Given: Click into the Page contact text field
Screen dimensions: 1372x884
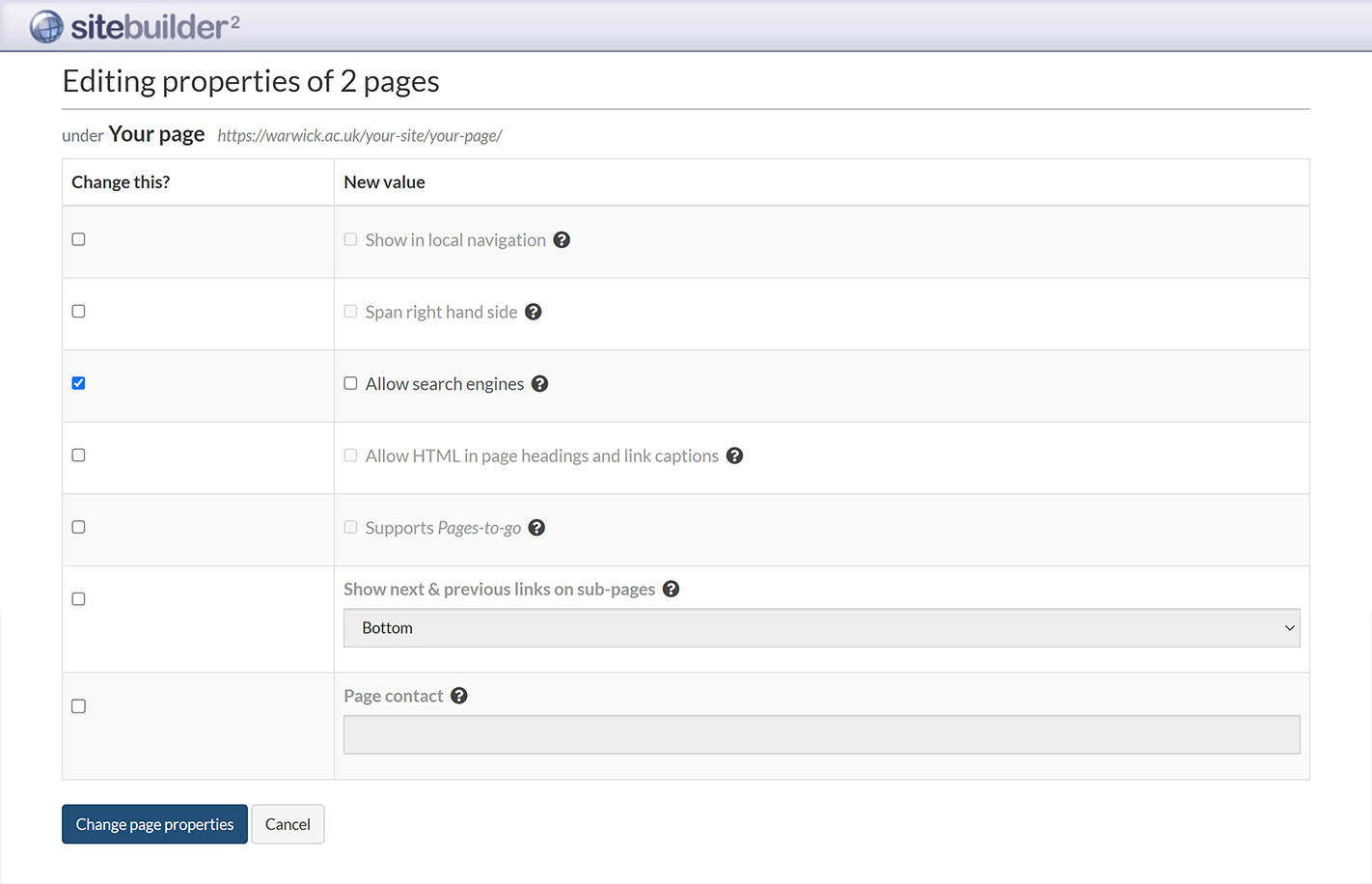Looking at the screenshot, I should pyautogui.click(x=821, y=734).
